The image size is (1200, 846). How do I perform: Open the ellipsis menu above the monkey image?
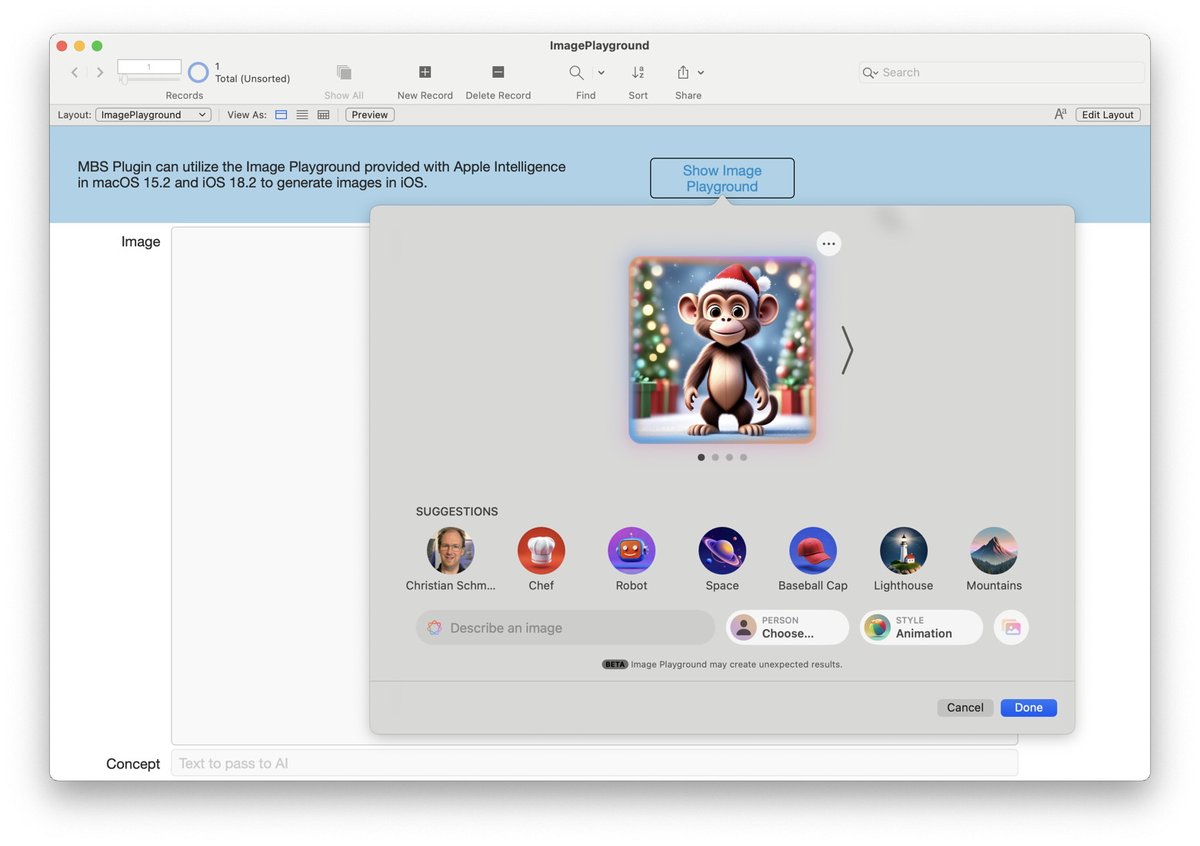click(x=828, y=243)
